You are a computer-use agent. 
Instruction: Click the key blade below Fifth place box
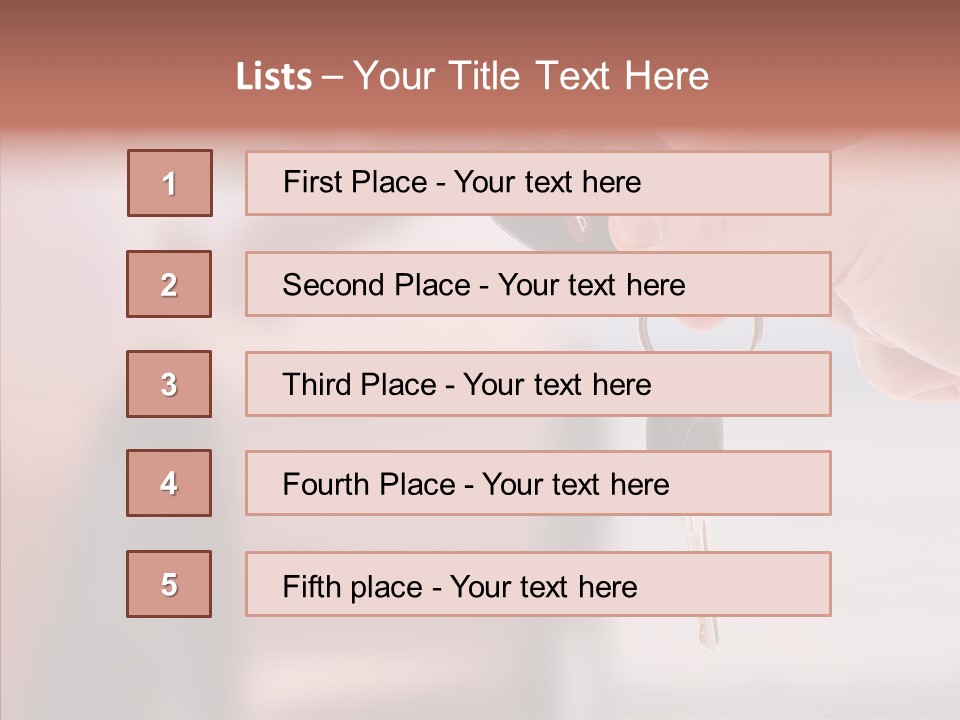pyautogui.click(x=708, y=633)
